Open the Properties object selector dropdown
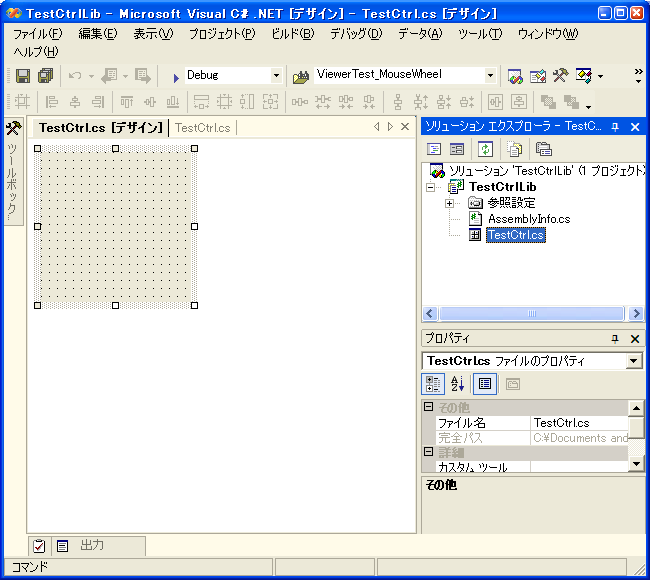This screenshot has width=650, height=580. 633,361
